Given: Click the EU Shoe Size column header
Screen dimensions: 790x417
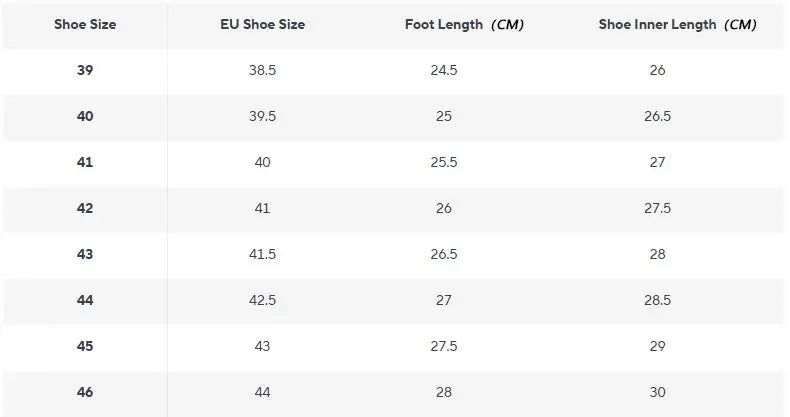Looking at the screenshot, I should tap(262, 24).
